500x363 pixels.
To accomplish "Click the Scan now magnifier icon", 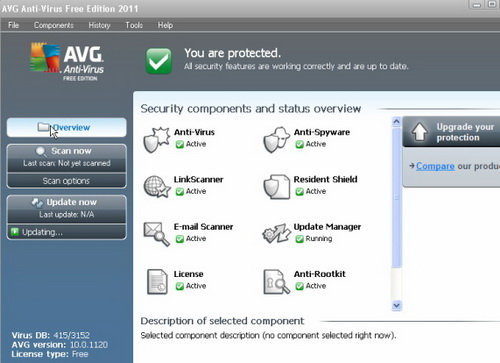I will (x=41, y=152).
